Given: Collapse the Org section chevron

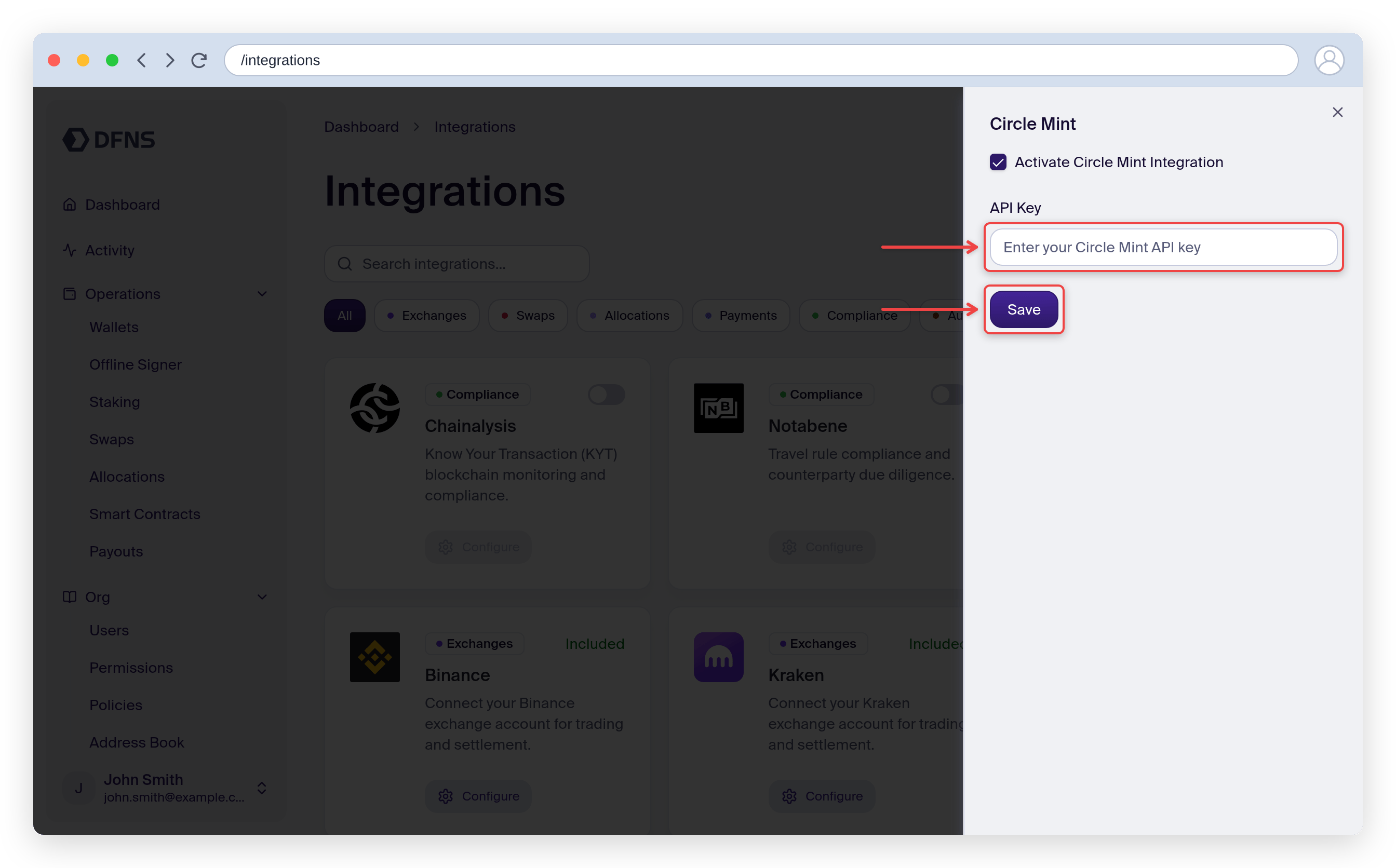Looking at the screenshot, I should (x=262, y=597).
